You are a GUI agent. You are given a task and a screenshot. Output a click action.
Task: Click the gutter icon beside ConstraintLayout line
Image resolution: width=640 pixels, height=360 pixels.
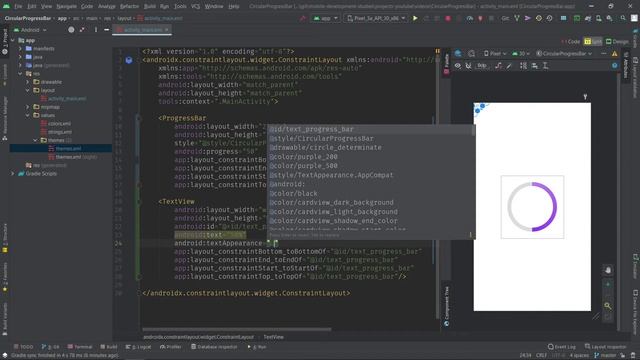coord(129,60)
